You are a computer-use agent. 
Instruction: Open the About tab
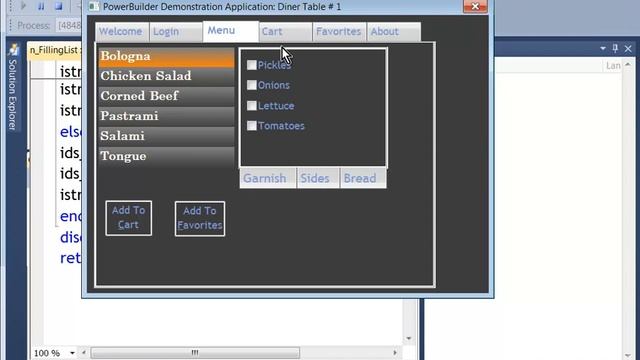pos(393,32)
